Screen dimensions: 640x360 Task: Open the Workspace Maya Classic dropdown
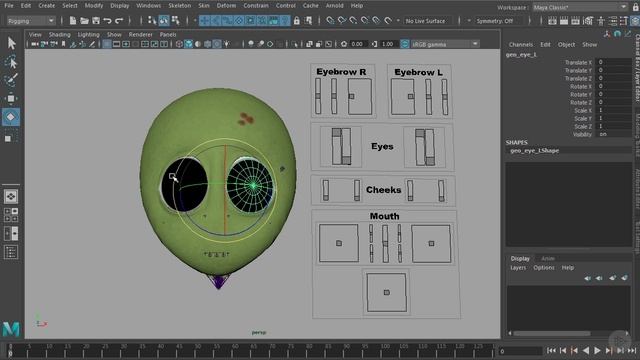tap(580, 7)
